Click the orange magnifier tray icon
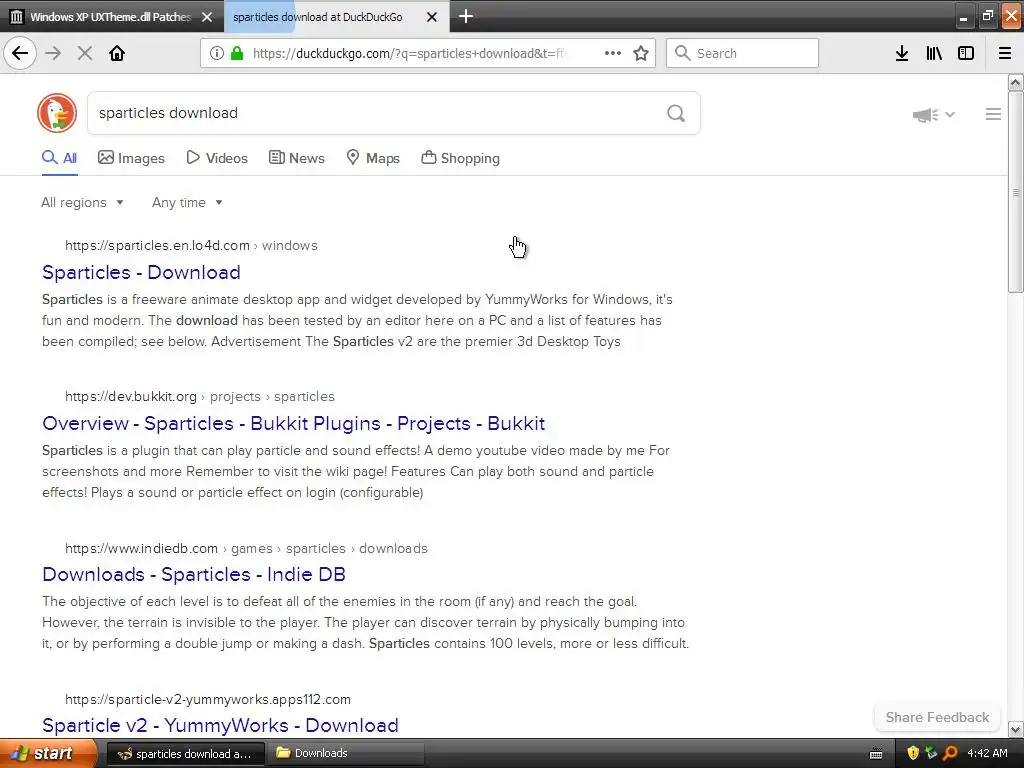This screenshot has width=1024, height=768. tap(950, 754)
